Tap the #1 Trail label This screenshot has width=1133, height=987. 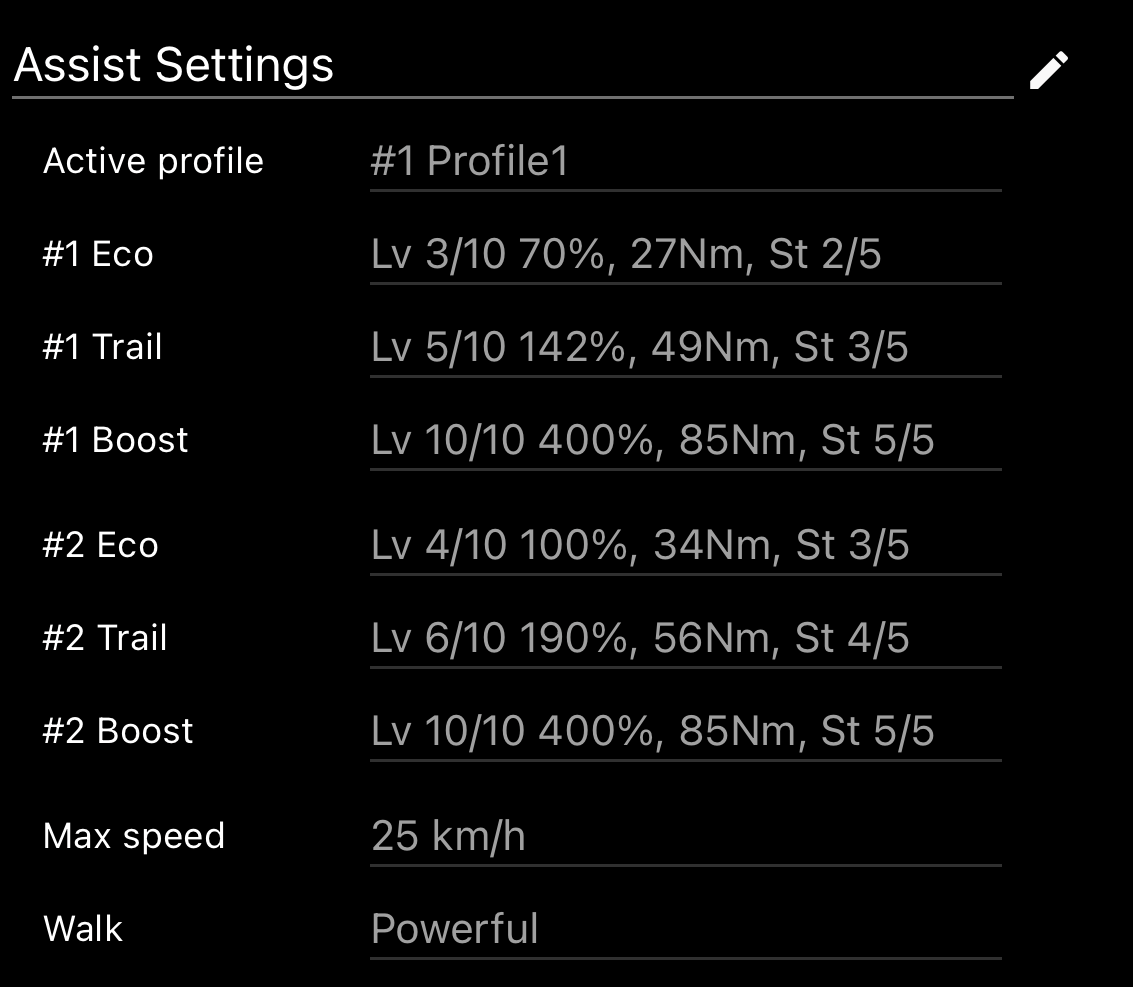(x=102, y=347)
